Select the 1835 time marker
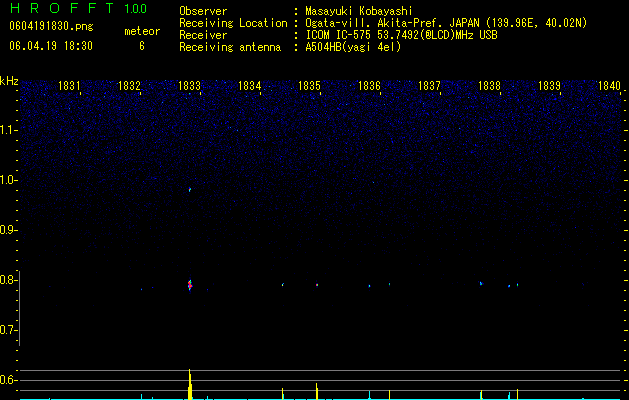 click(309, 85)
